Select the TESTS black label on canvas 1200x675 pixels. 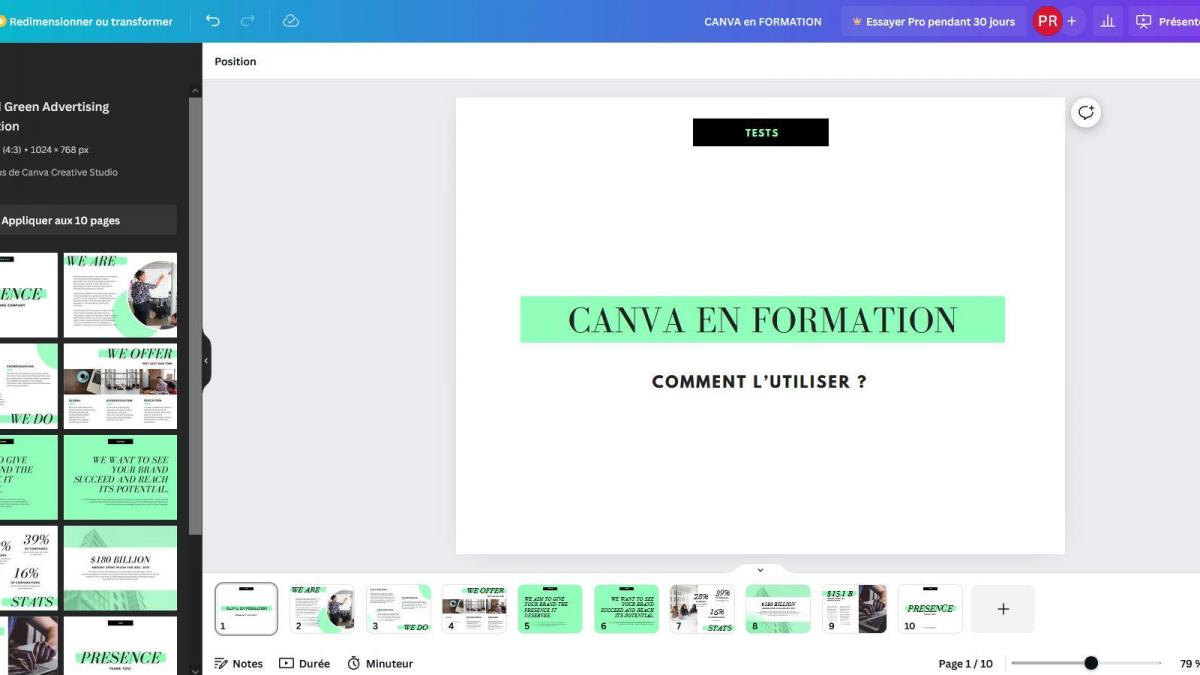pos(760,132)
